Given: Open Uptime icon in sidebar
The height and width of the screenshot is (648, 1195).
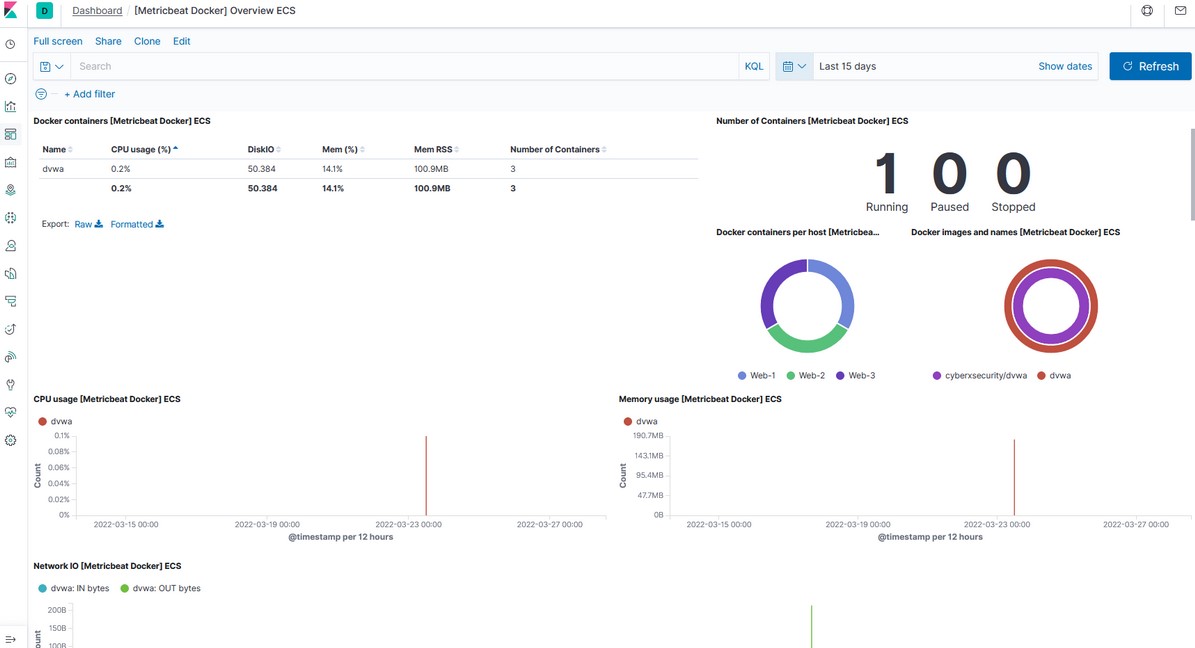Looking at the screenshot, I should pos(11,329).
